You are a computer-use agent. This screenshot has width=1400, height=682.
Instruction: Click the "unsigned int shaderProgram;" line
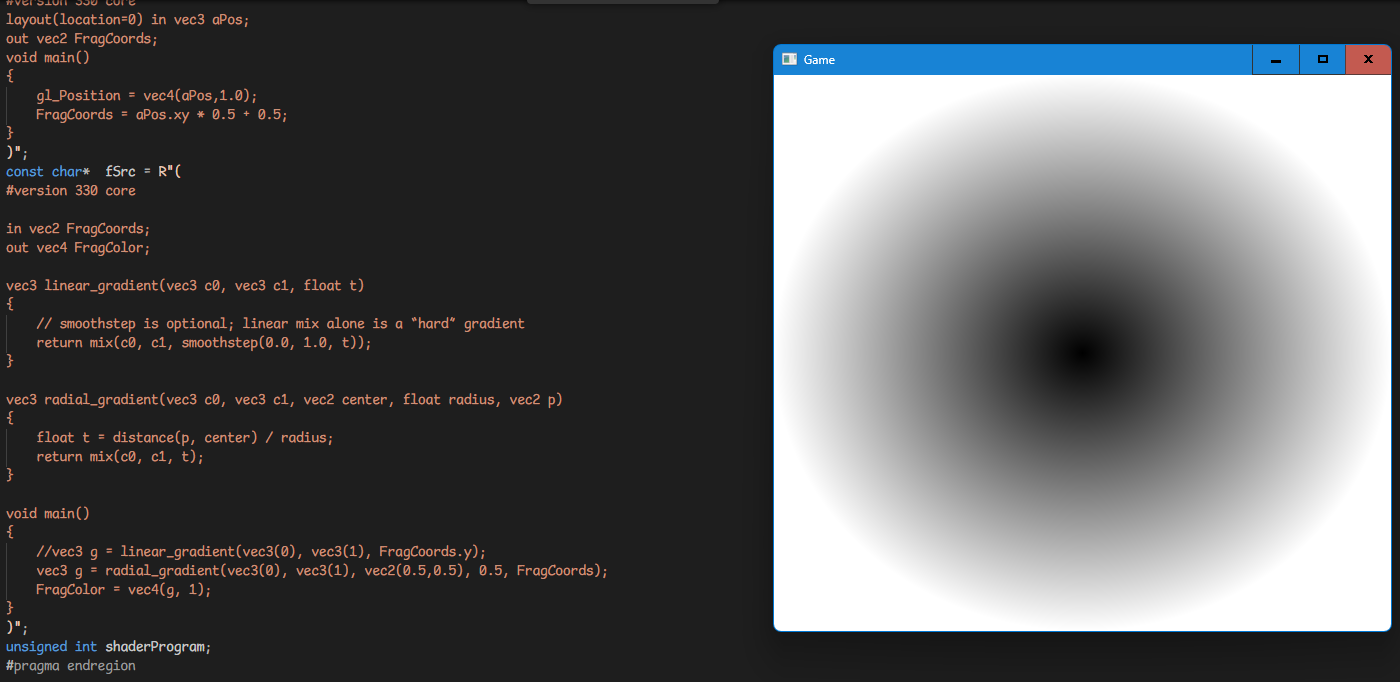click(x=108, y=647)
